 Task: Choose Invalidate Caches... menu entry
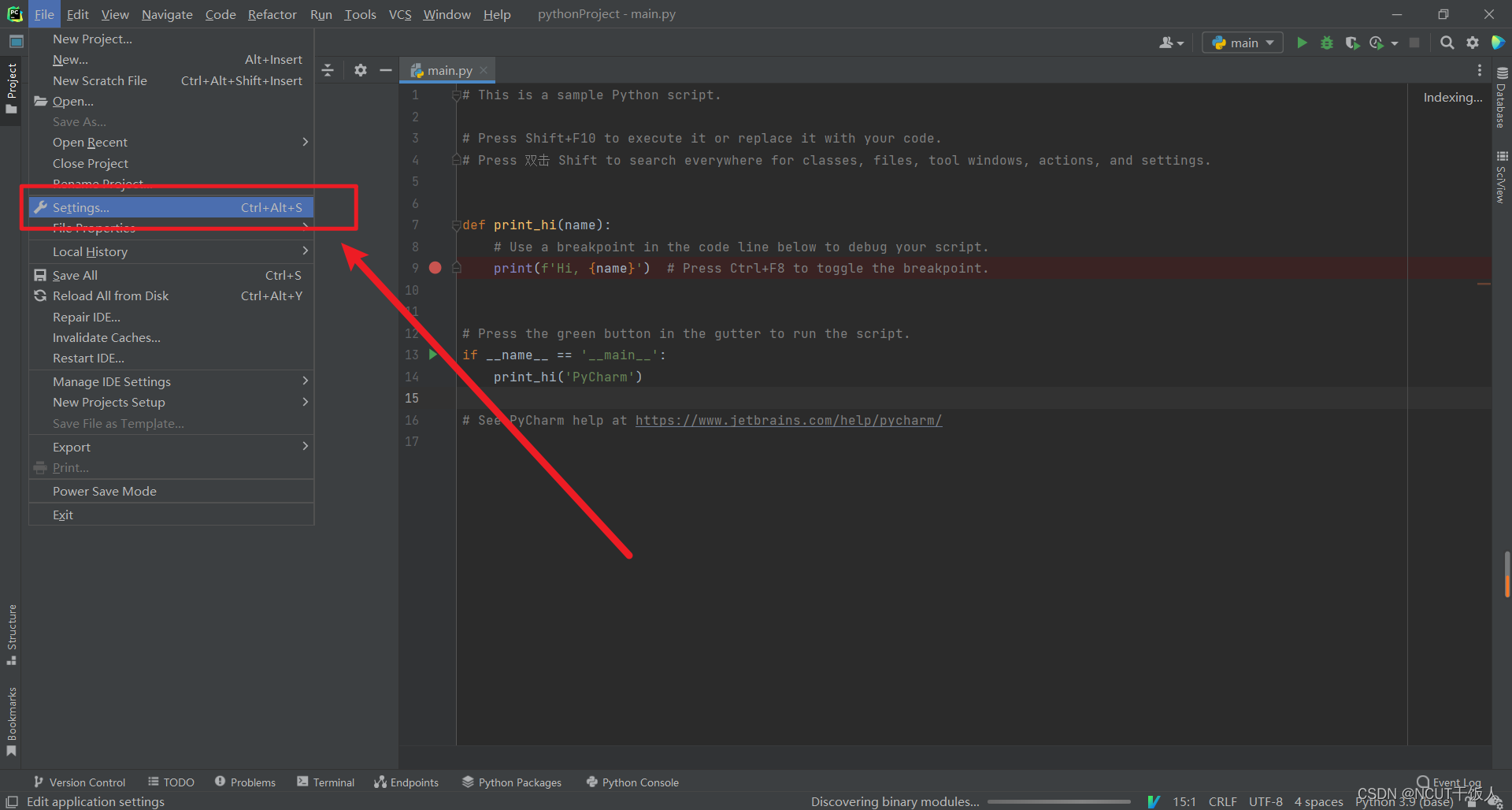pyautogui.click(x=172, y=337)
